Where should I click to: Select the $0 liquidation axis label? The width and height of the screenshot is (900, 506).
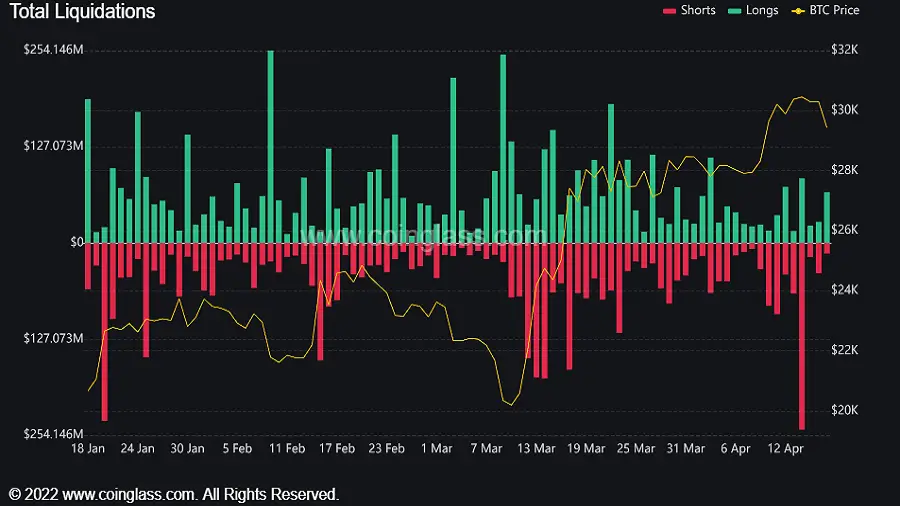point(73,242)
